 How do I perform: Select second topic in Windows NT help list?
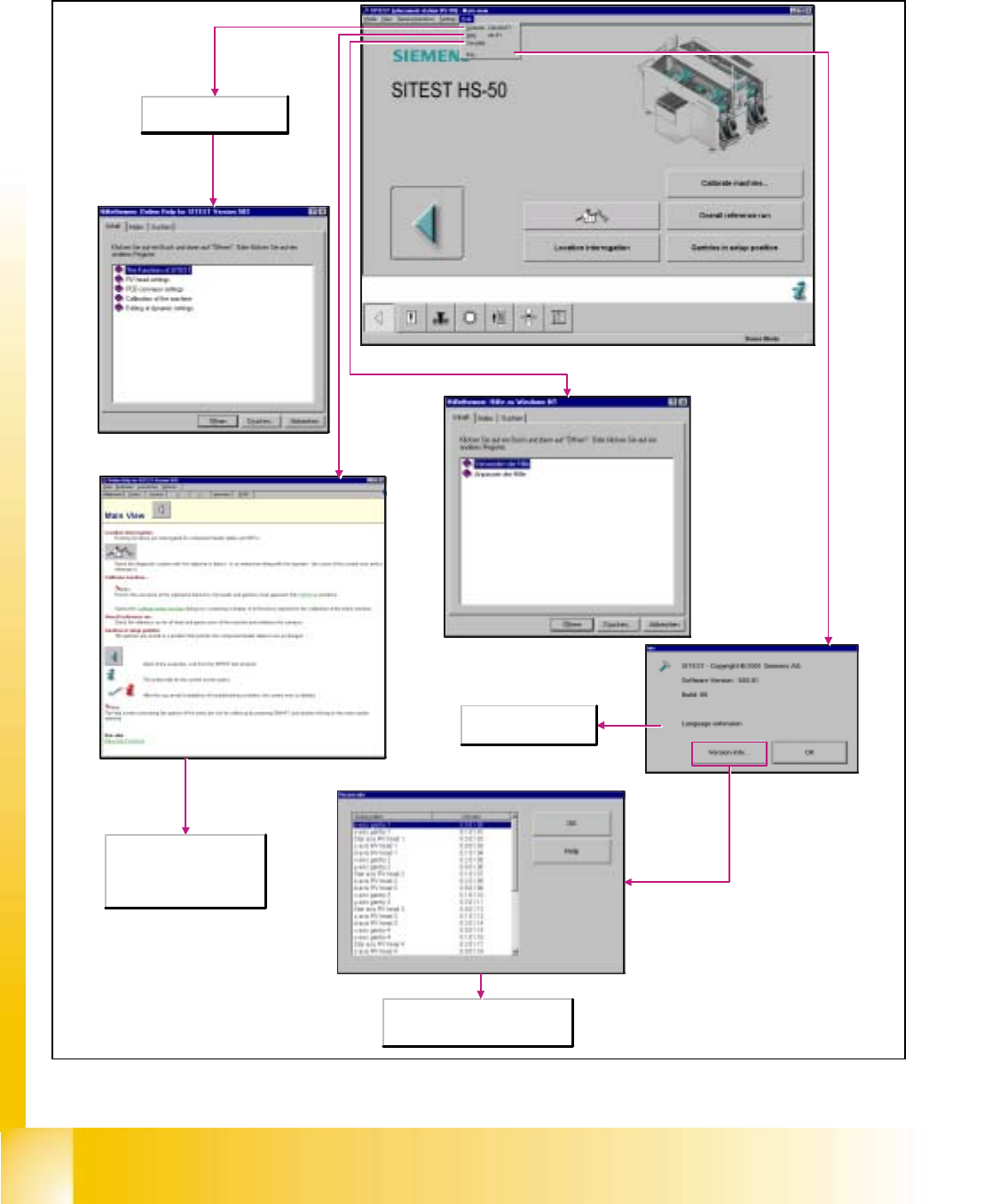point(500,475)
